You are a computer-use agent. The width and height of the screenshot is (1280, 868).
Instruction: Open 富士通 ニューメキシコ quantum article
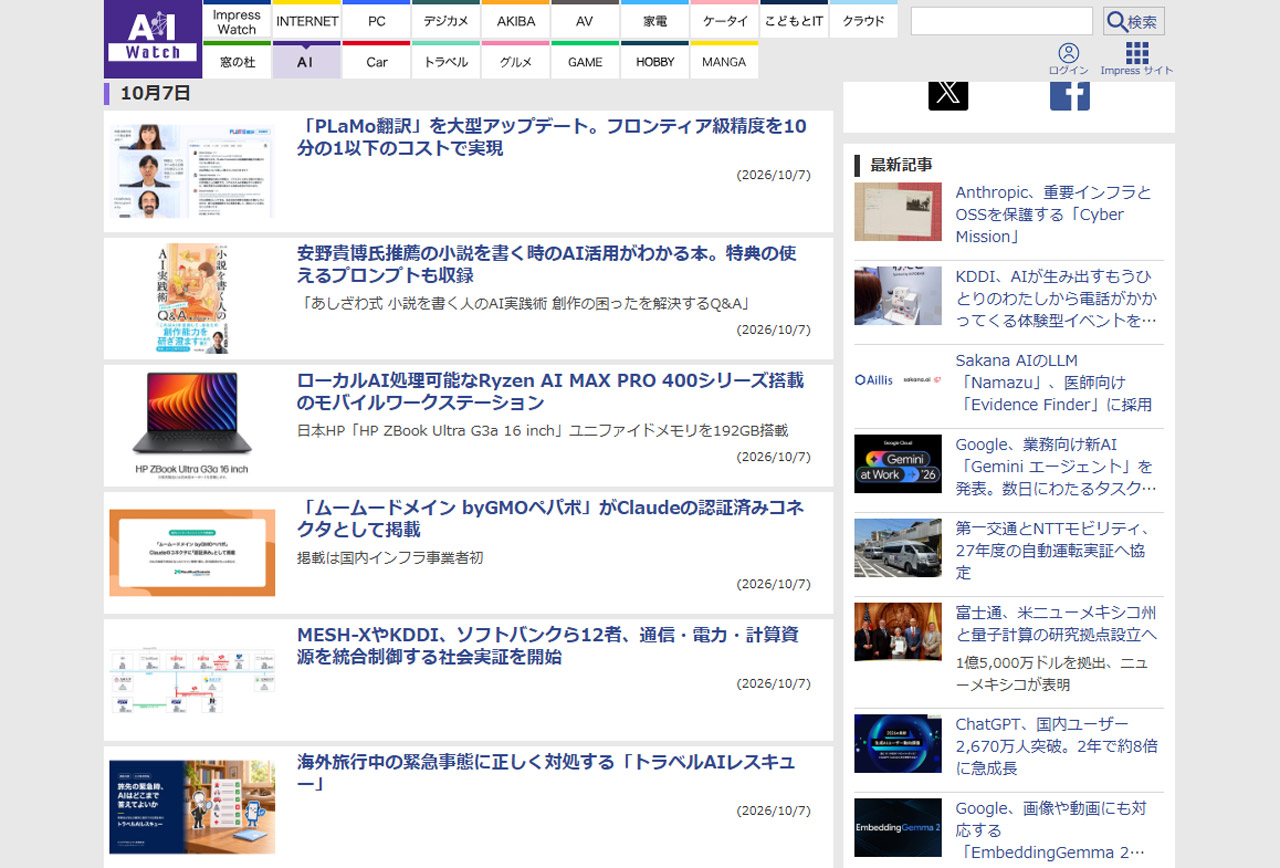1056,624
